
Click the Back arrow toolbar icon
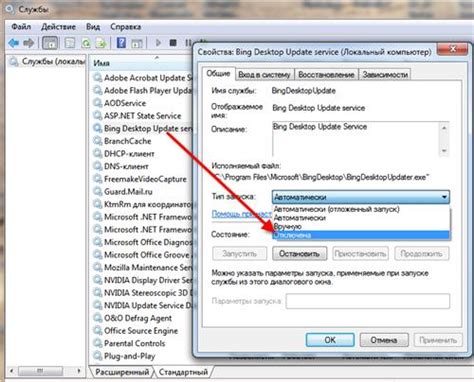pyautogui.click(x=14, y=43)
